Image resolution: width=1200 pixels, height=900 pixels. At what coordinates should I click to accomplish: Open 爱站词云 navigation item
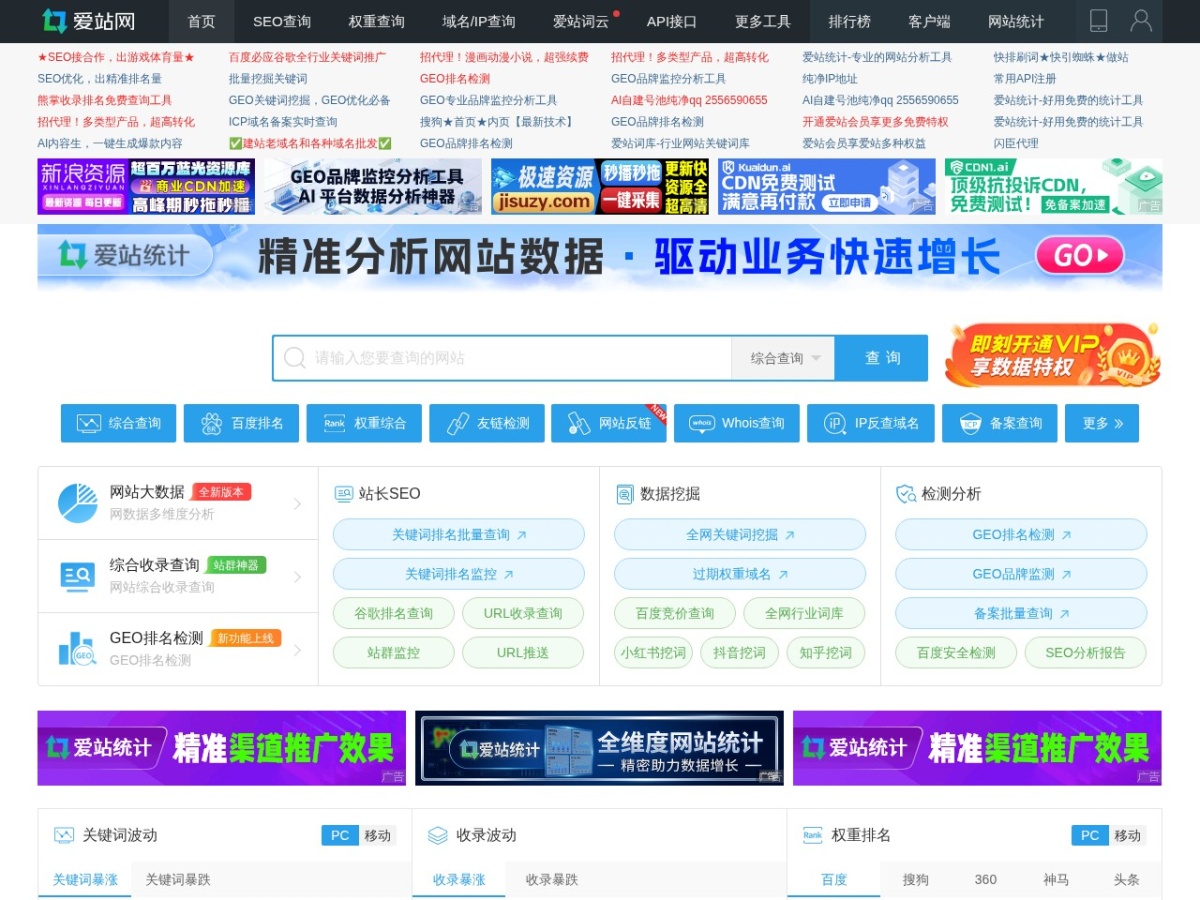tap(581, 21)
